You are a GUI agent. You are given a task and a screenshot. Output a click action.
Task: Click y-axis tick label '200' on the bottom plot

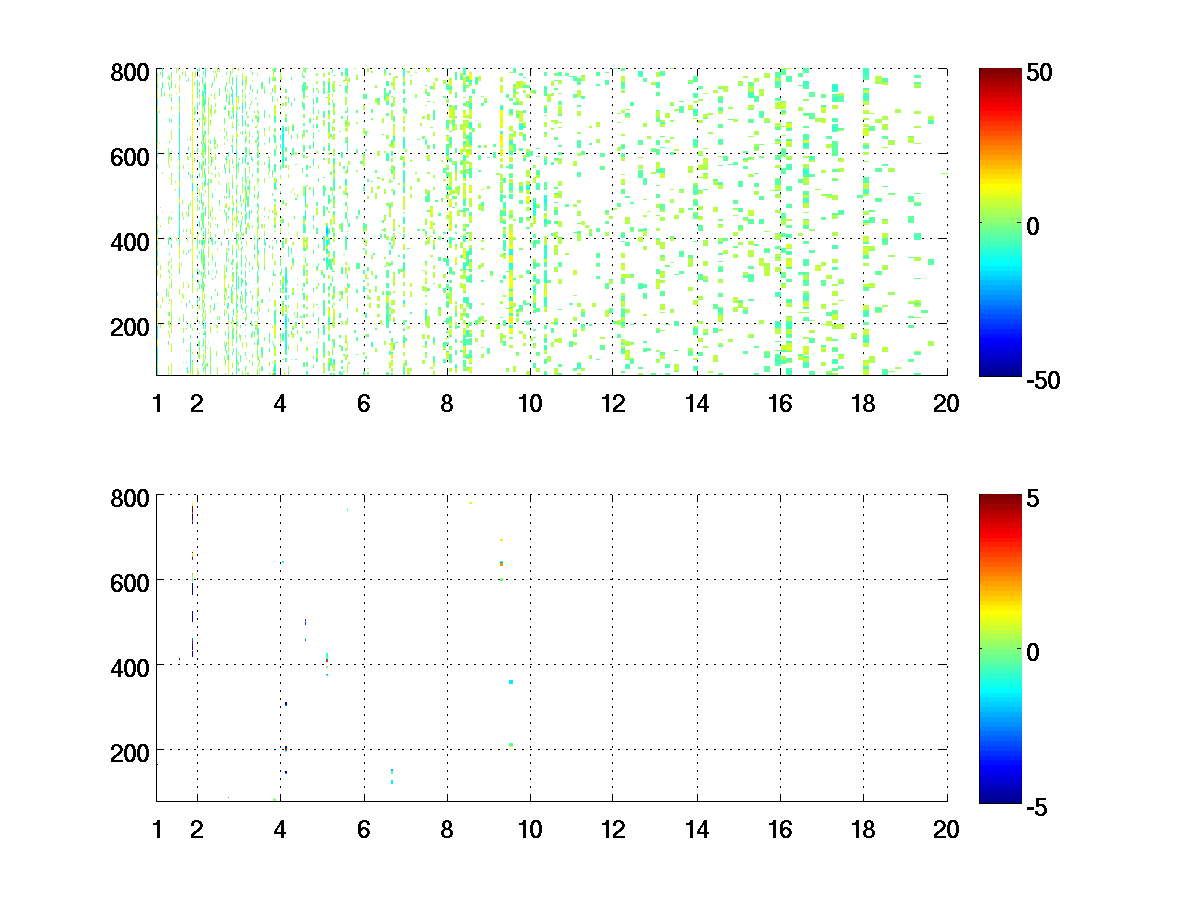[x=130, y=750]
